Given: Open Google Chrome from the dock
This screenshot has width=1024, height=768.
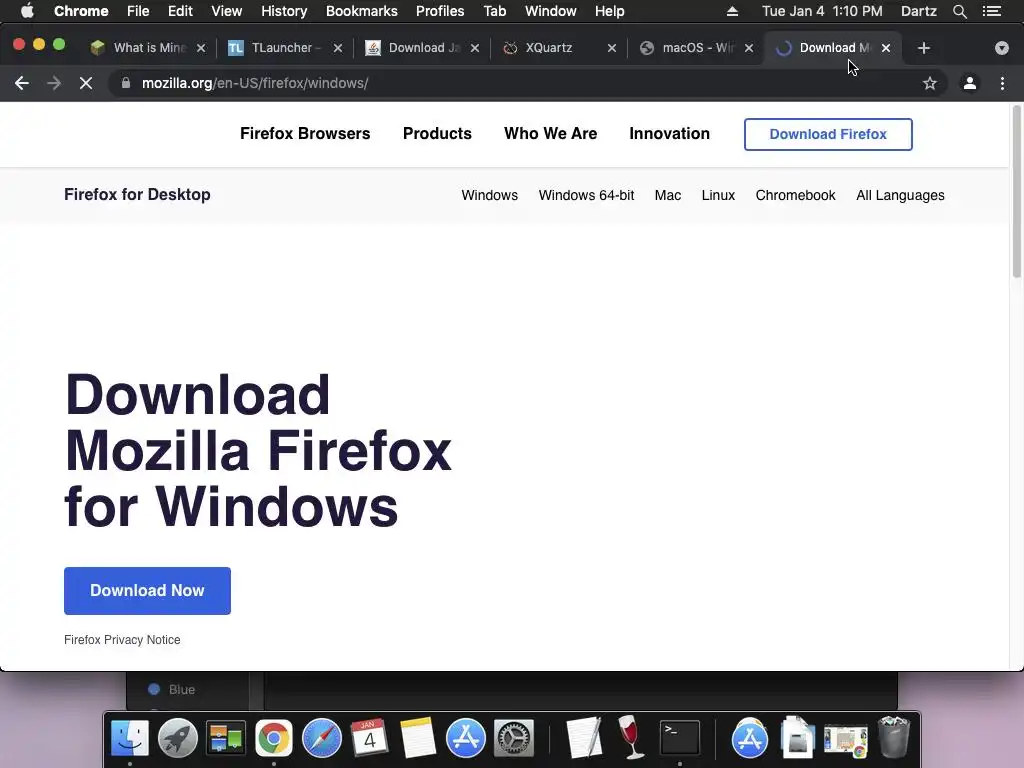Looking at the screenshot, I should tap(274, 739).
